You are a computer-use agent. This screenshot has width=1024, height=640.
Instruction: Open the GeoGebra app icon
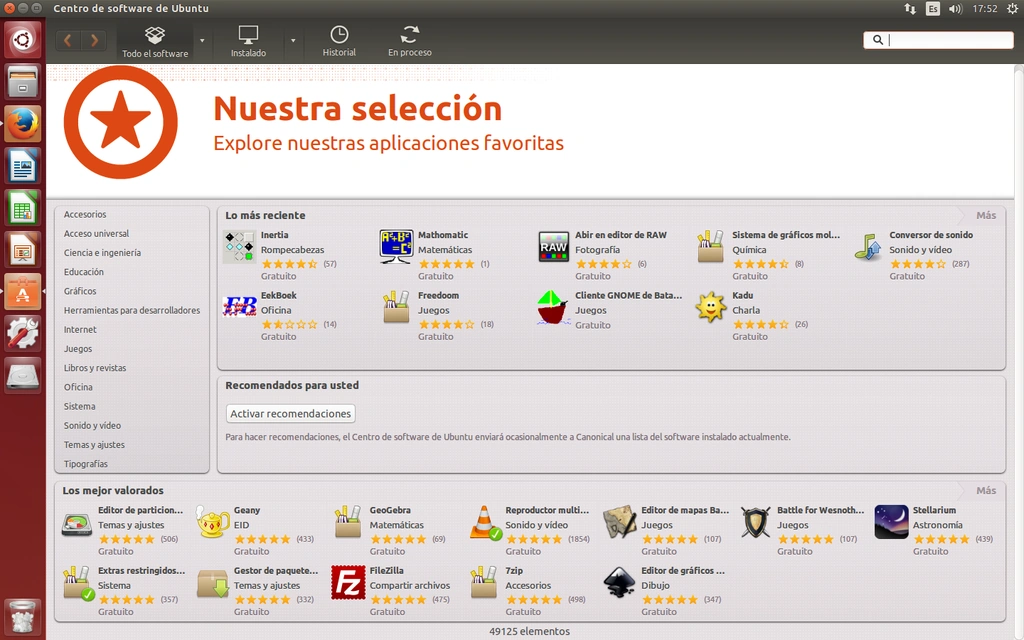pyautogui.click(x=347, y=522)
